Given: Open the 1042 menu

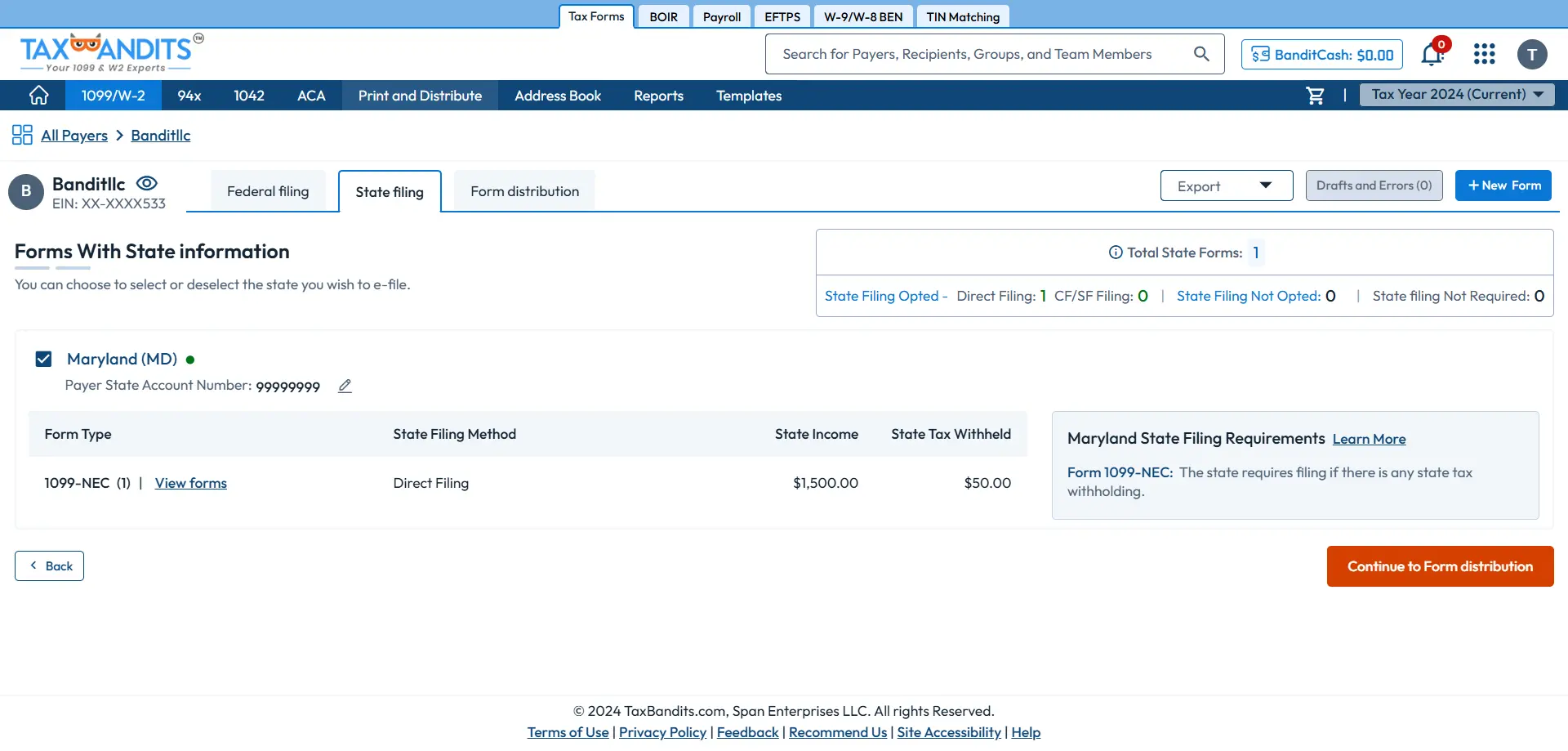Looking at the screenshot, I should tap(249, 96).
